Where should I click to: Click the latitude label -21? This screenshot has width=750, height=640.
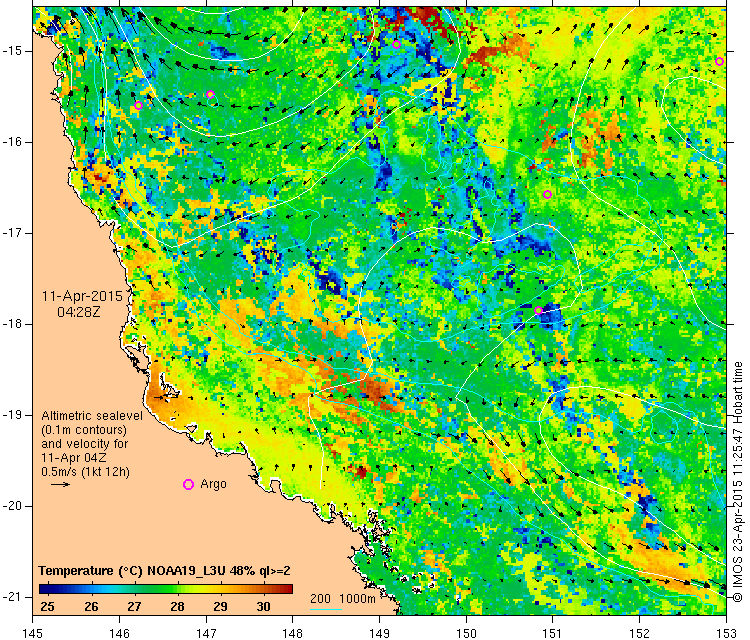(x=11, y=597)
